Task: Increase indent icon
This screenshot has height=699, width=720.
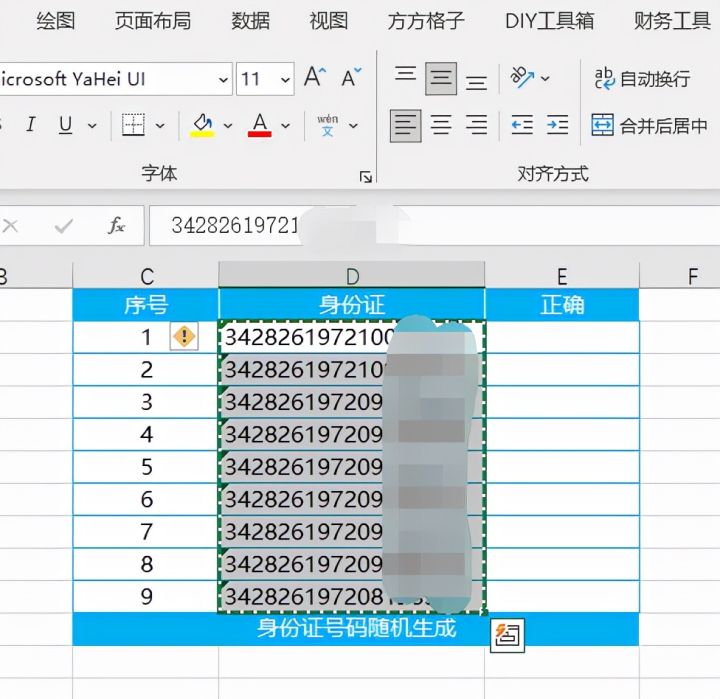Action: click(x=557, y=125)
